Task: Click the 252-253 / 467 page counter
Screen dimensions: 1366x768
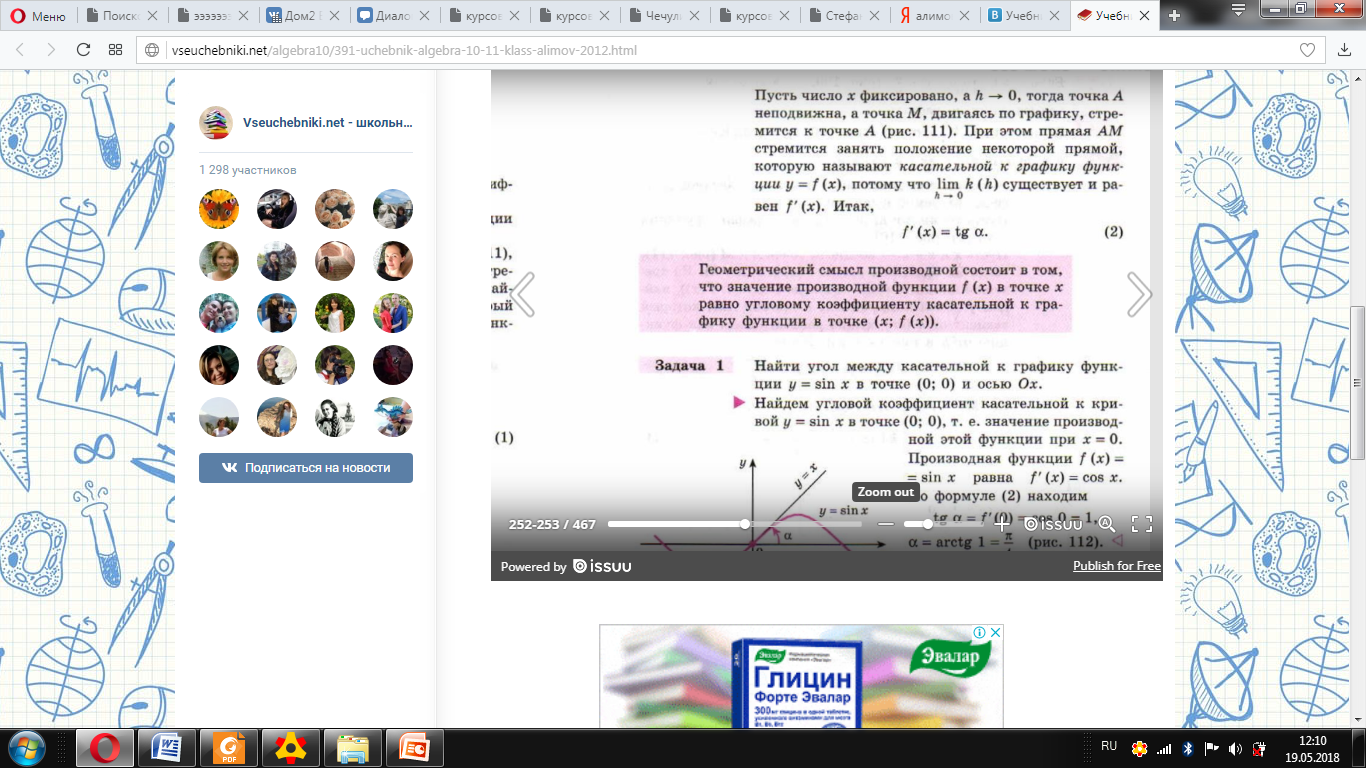Action: tap(552, 524)
